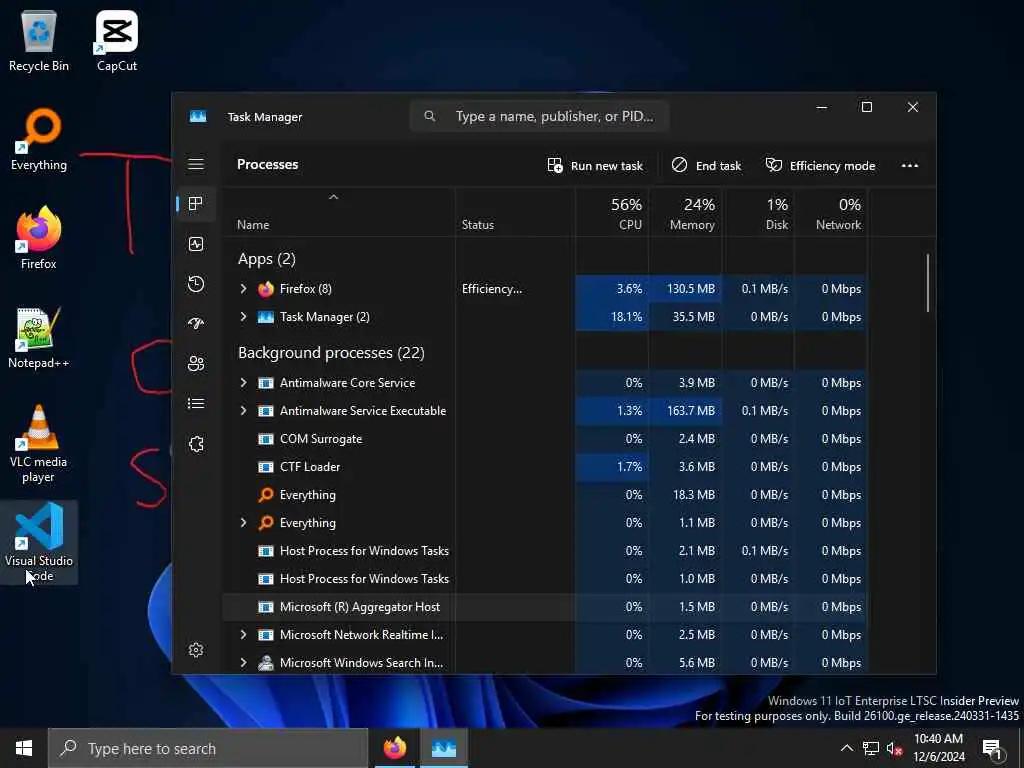The image size is (1024, 768).
Task: Open the Performance page icon in sidebar
Action: 196,244
